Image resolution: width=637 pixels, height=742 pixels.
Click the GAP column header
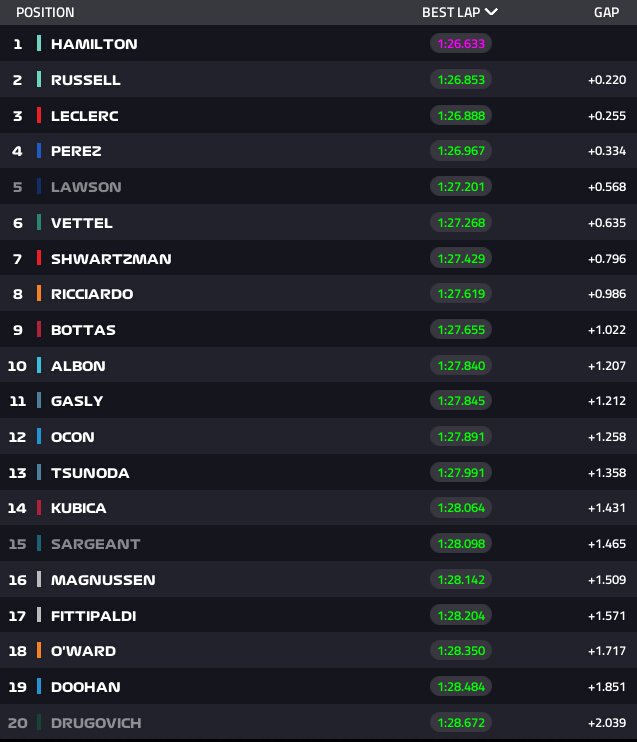tap(608, 12)
